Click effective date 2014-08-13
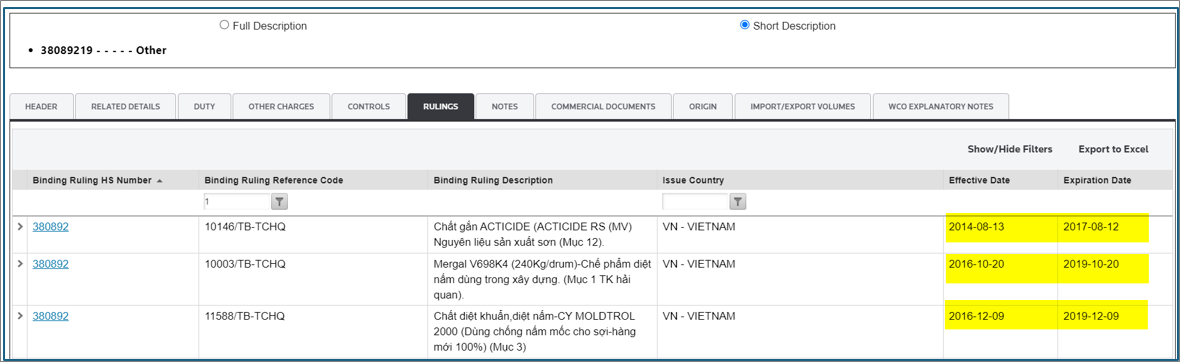The image size is (1180, 362). 977,227
